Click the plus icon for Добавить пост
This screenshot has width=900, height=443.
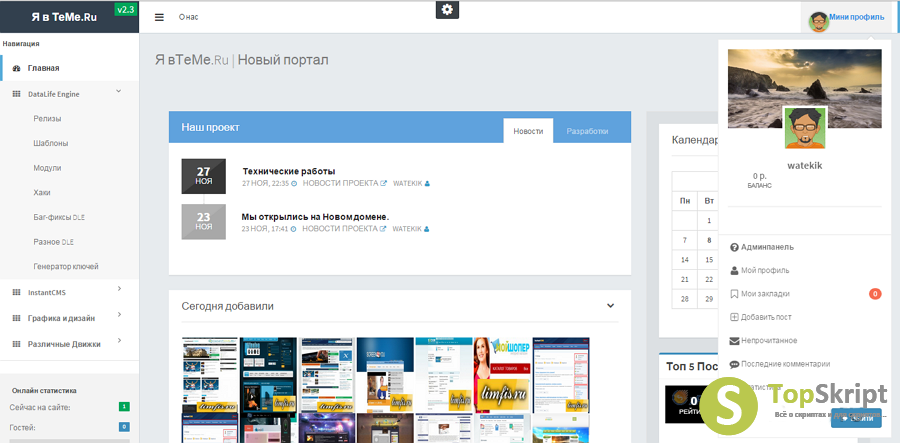pyautogui.click(x=734, y=317)
